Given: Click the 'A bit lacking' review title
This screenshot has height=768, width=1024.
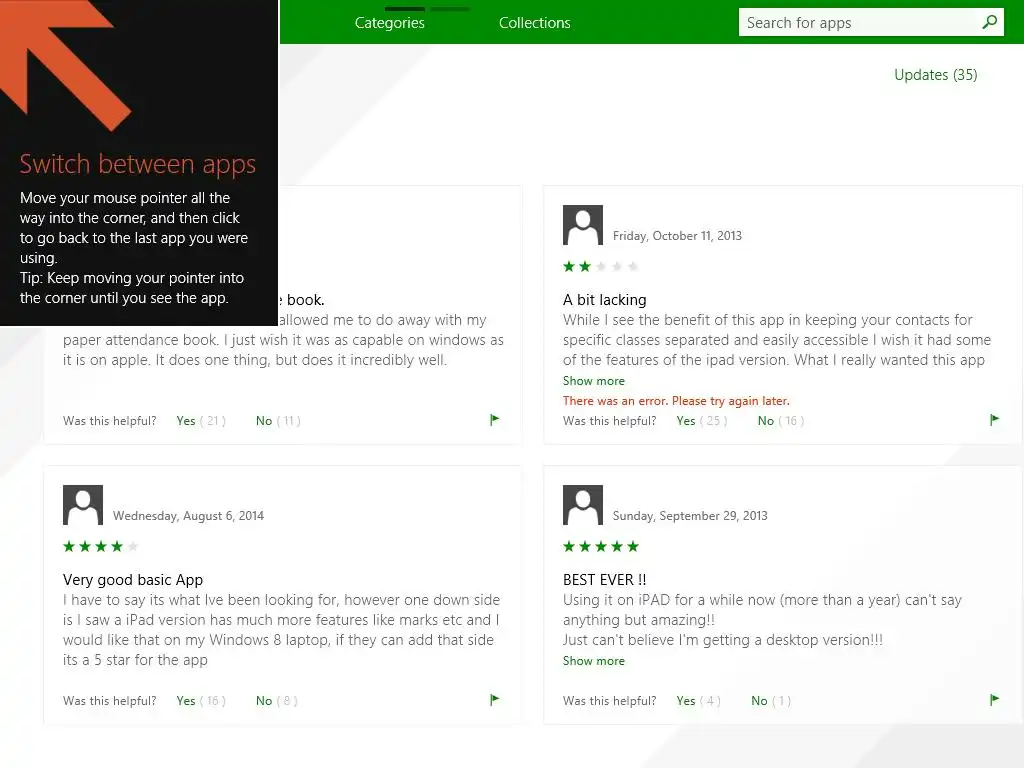Looking at the screenshot, I should click(605, 300).
